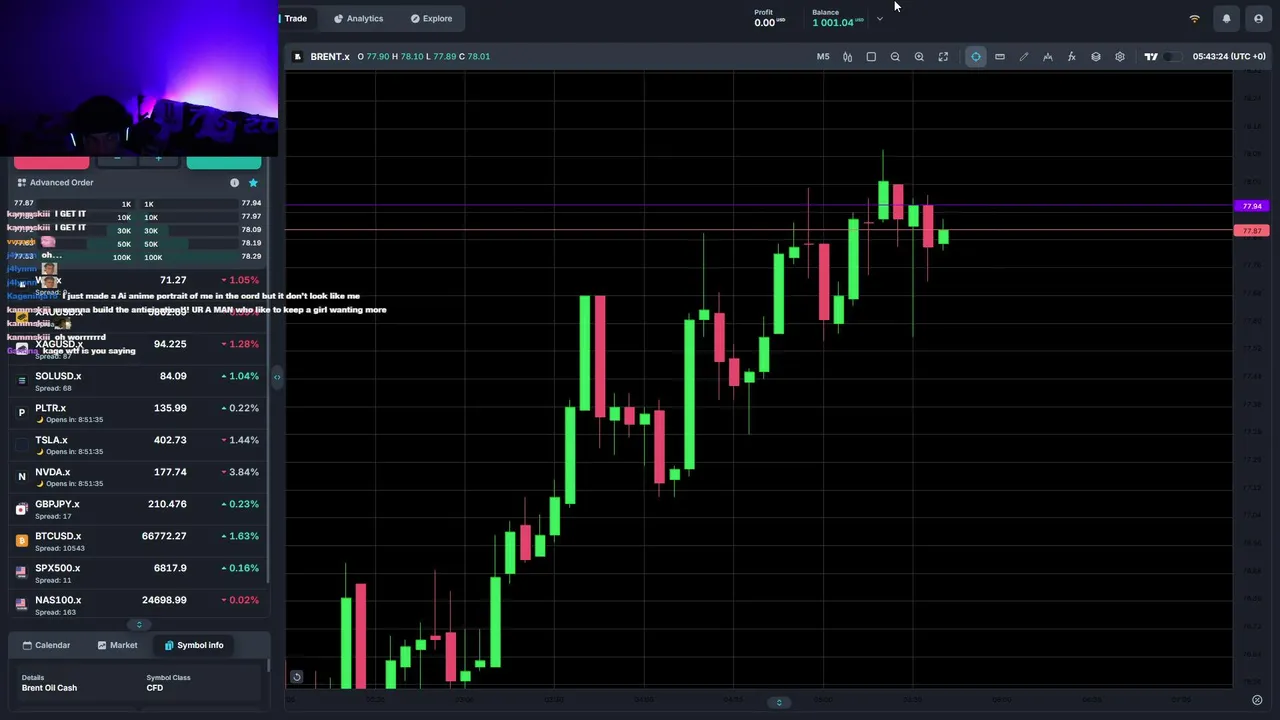Click the info icon beside Advanced Order
Viewport: 1280px width, 720px height.
click(234, 183)
